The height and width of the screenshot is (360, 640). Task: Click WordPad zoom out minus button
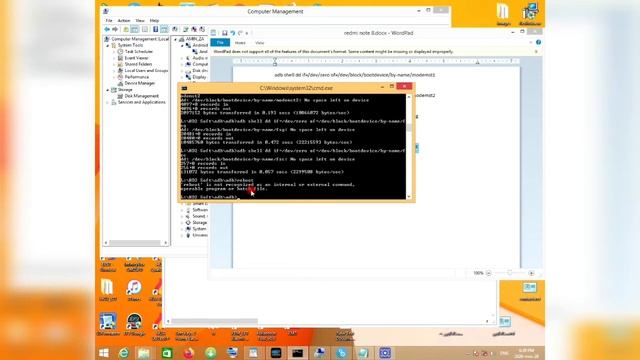(489, 273)
